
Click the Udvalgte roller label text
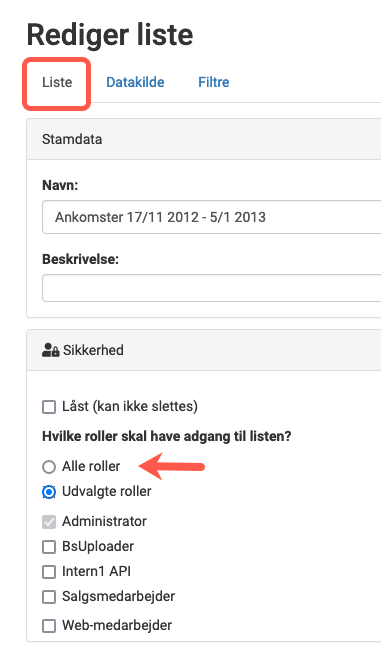[107, 491]
